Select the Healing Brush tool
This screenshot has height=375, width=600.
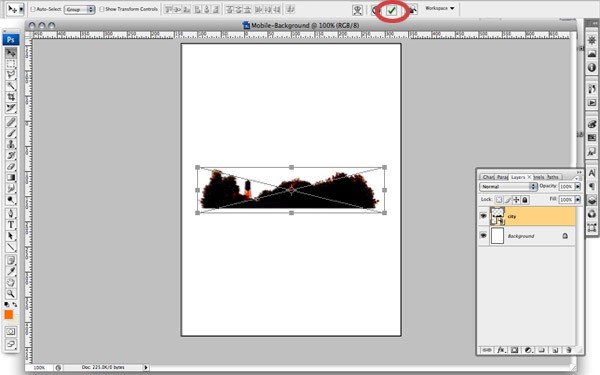[11, 122]
